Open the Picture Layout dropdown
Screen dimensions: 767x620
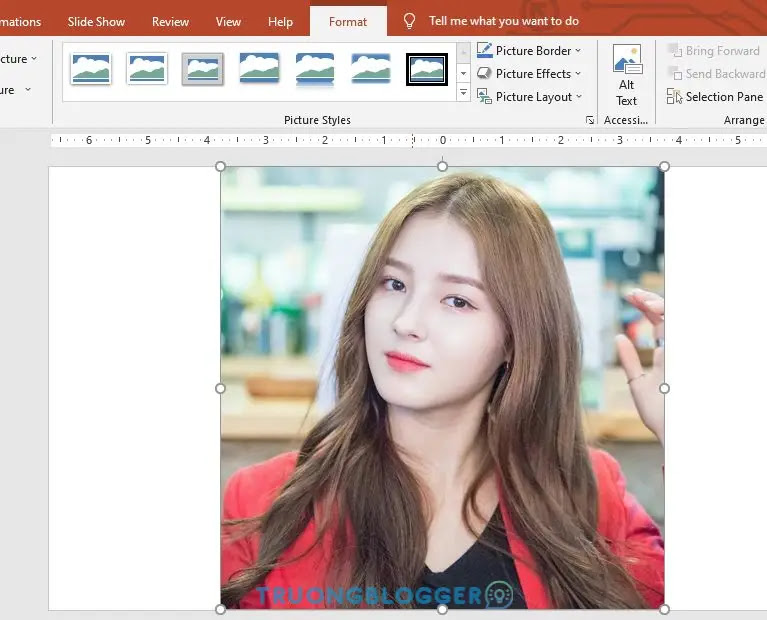point(528,97)
